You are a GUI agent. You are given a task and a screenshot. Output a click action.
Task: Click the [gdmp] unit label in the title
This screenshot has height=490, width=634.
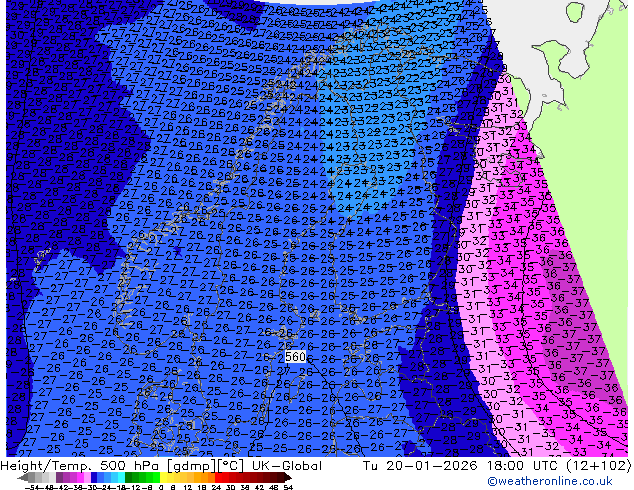(x=191, y=466)
